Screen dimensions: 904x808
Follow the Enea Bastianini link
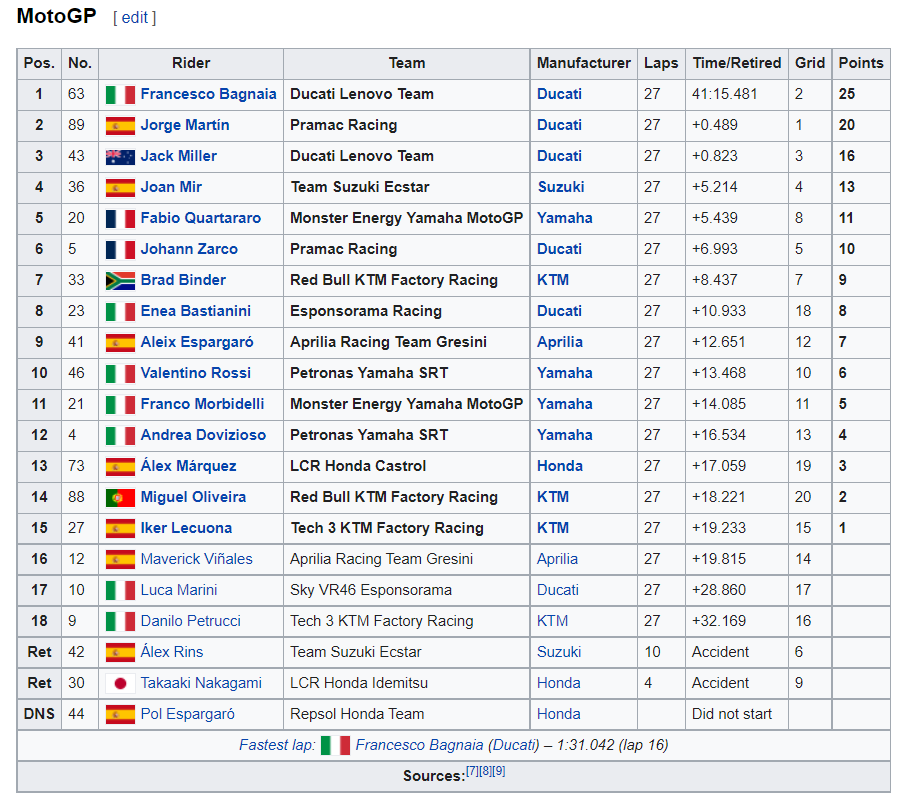click(x=195, y=311)
